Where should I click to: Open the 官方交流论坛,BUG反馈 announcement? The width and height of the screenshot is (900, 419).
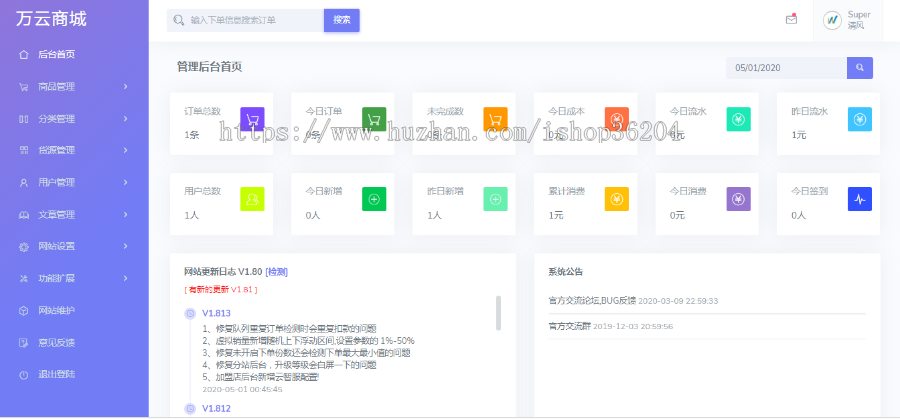click(x=592, y=301)
